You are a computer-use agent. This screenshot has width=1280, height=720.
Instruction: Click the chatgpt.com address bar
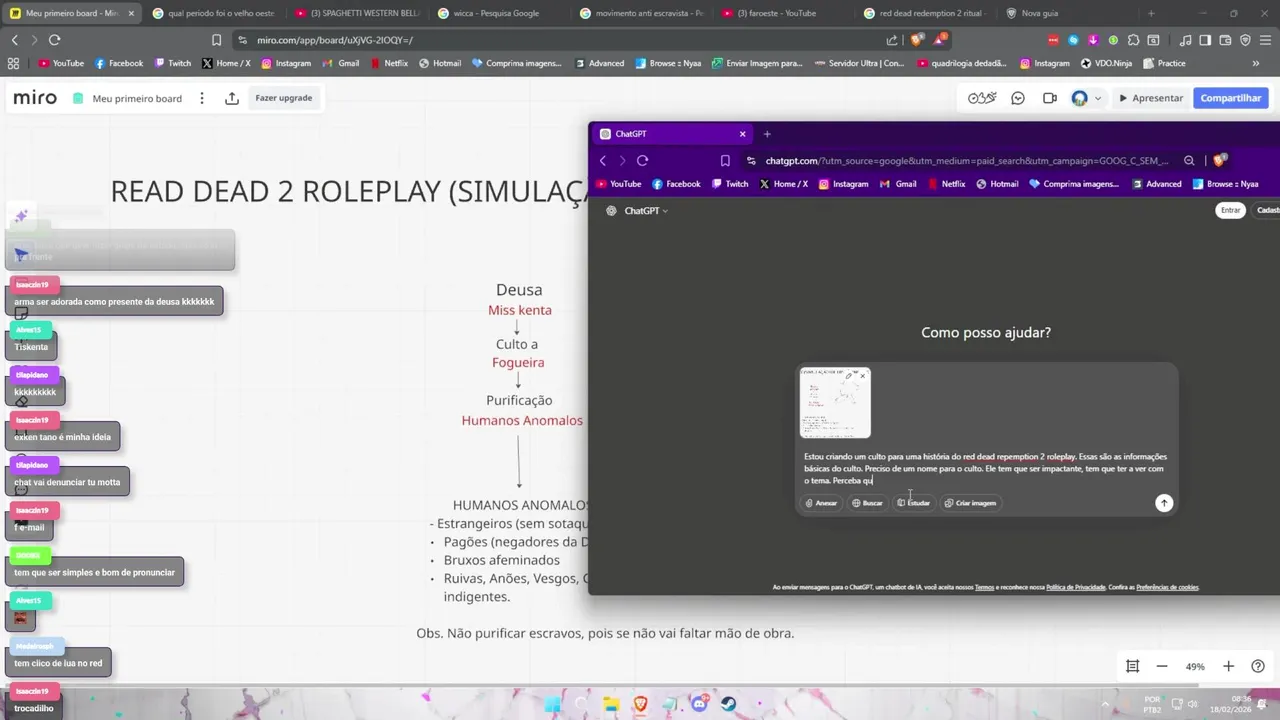tap(965, 160)
